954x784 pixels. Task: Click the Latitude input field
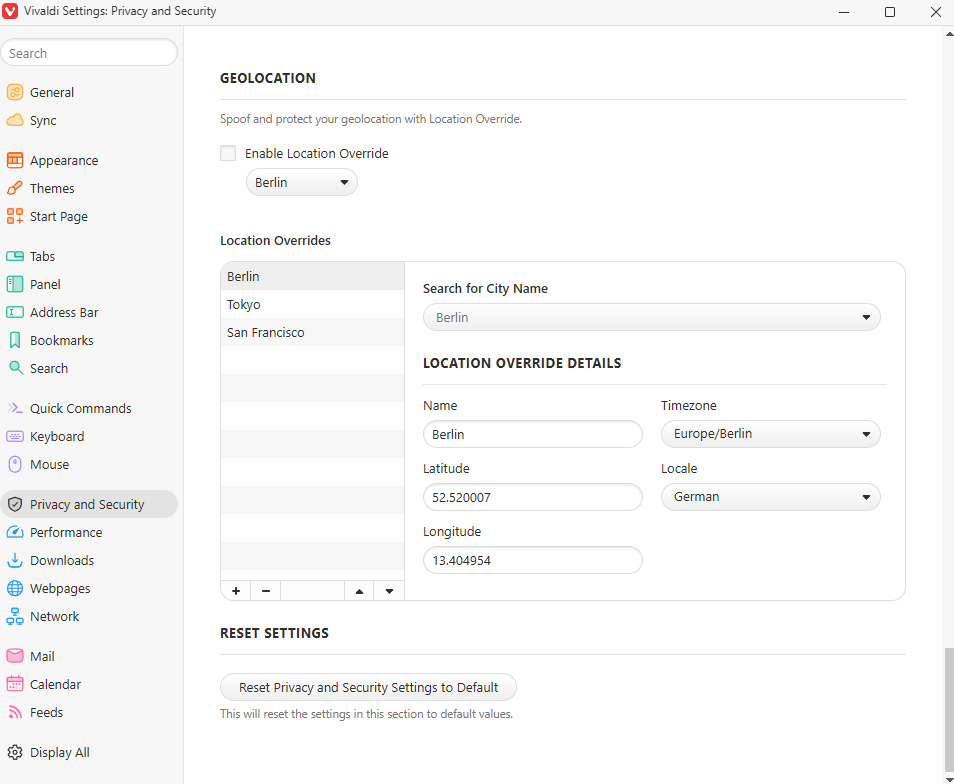pos(532,497)
